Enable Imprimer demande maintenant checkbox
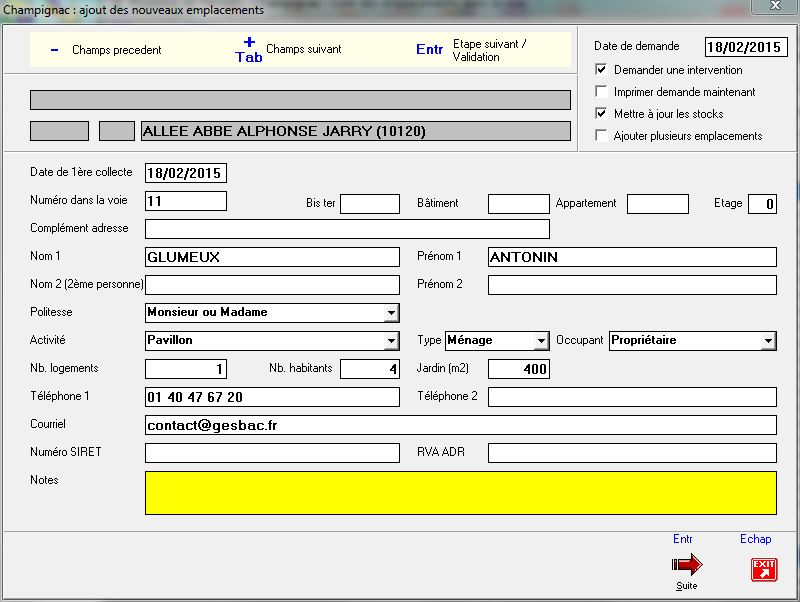This screenshot has height=602, width=800. click(x=601, y=92)
